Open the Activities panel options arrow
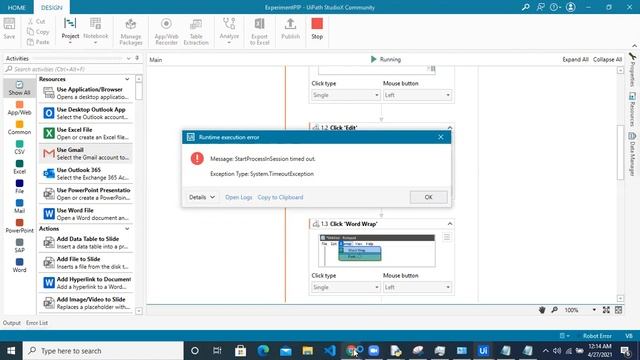The height and width of the screenshot is (360, 640). click(x=129, y=58)
